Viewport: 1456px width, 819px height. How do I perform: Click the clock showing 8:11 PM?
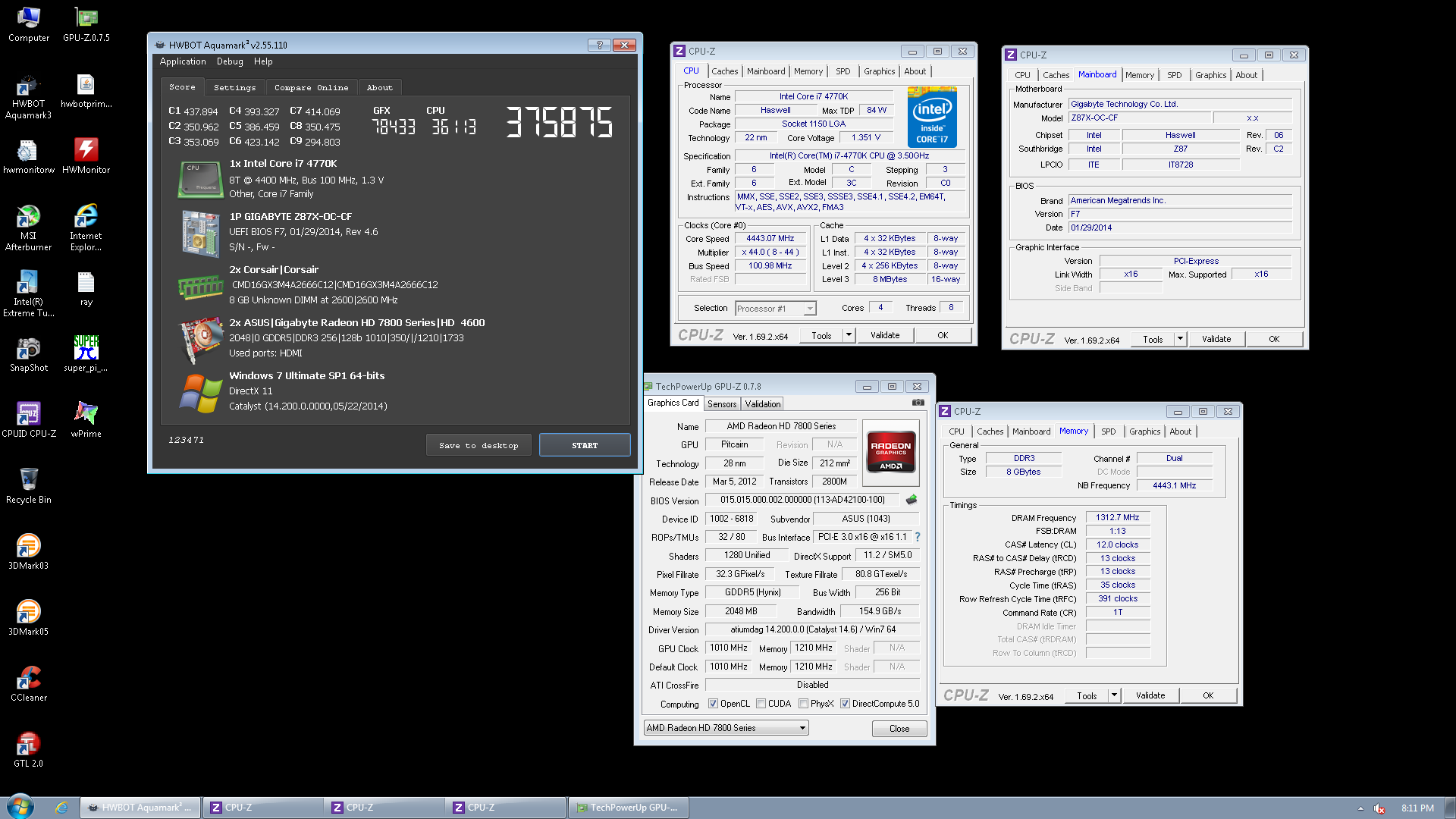[x=1417, y=808]
